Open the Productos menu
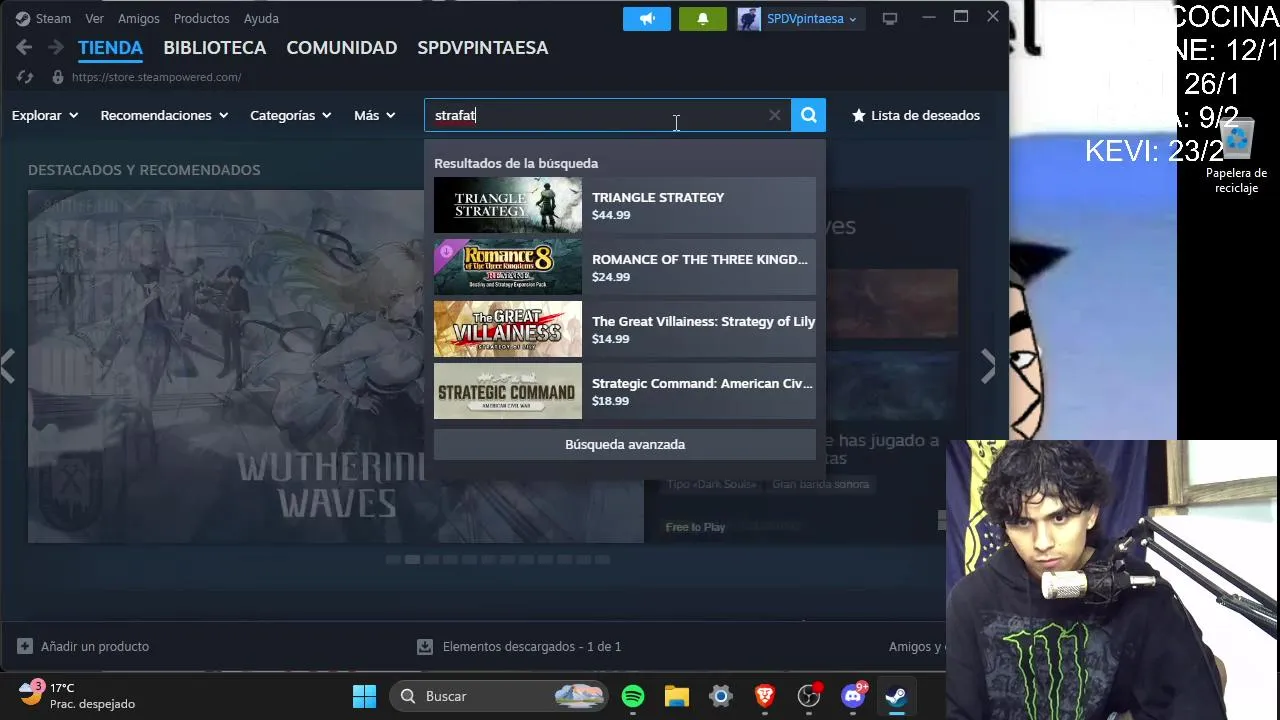1280x720 pixels. click(x=201, y=18)
